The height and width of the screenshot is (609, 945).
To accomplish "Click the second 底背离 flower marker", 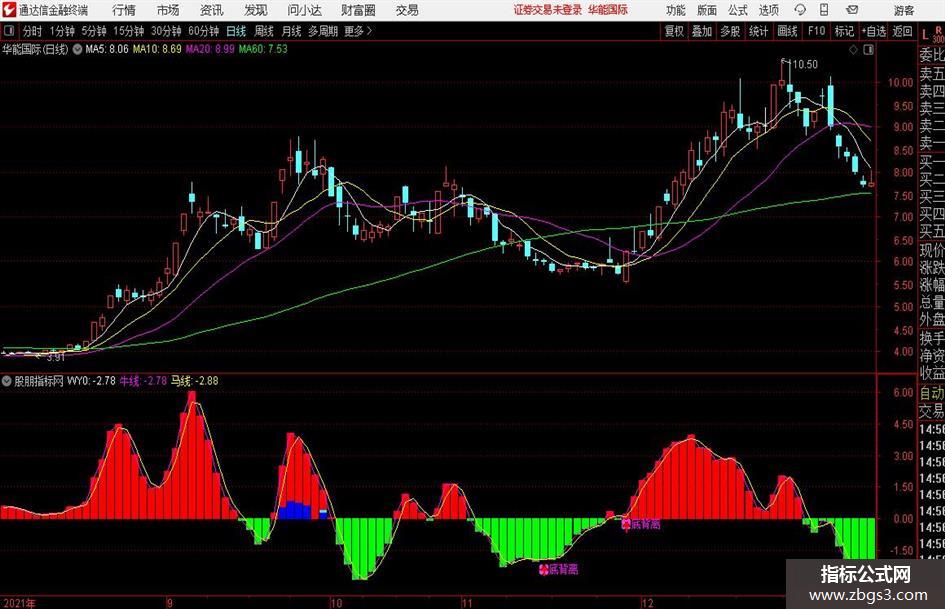I will [x=626, y=524].
